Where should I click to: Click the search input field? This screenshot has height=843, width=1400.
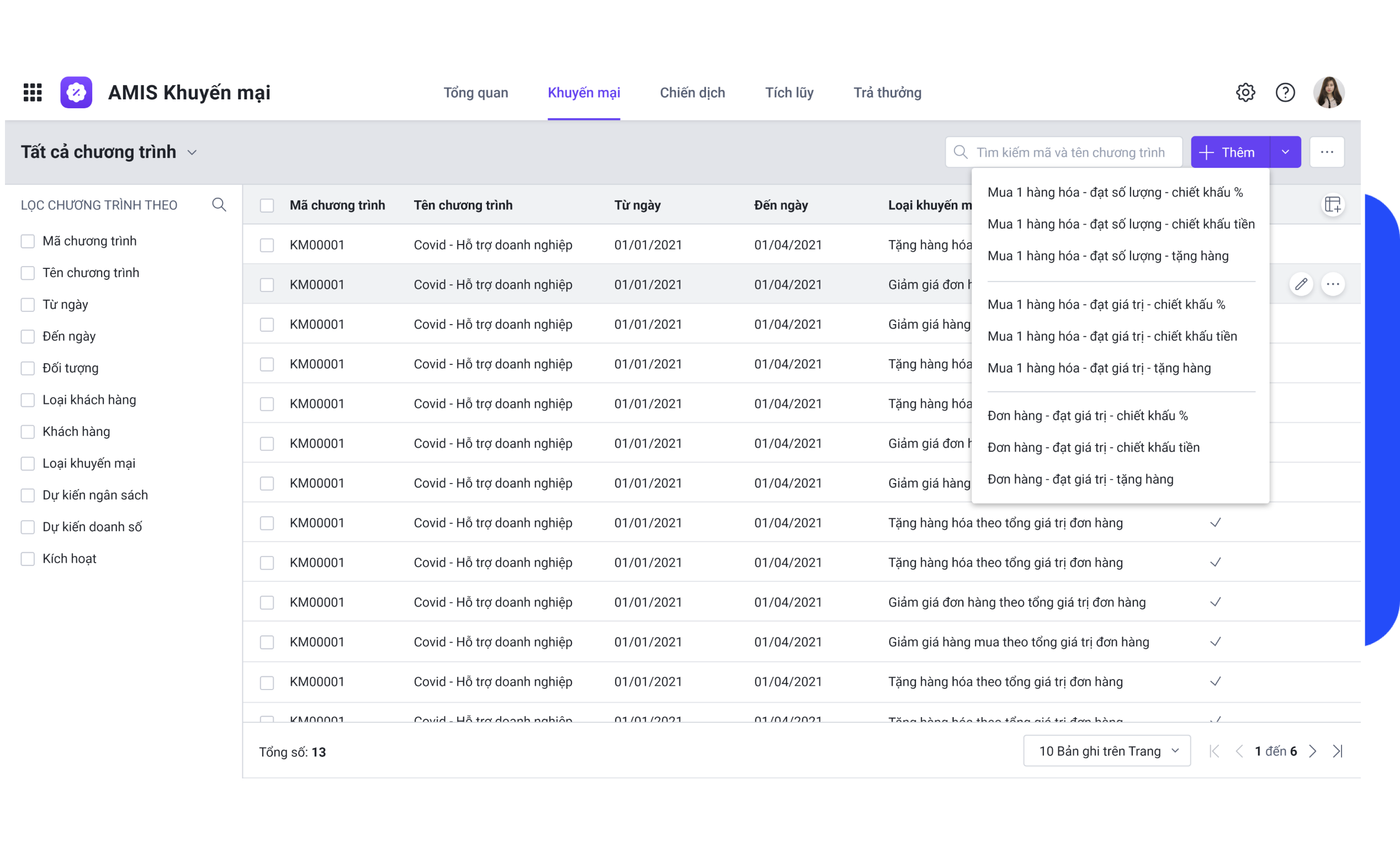(1064, 152)
